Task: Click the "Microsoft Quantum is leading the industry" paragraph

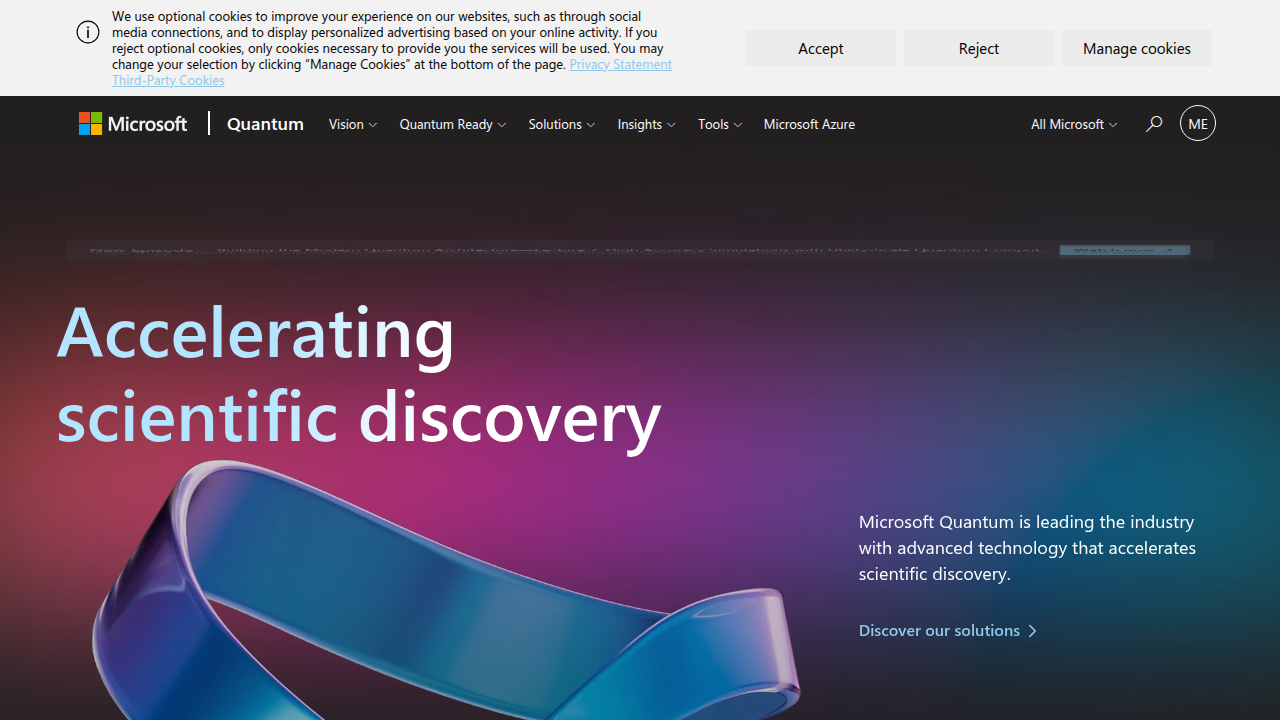Action: (x=1027, y=548)
